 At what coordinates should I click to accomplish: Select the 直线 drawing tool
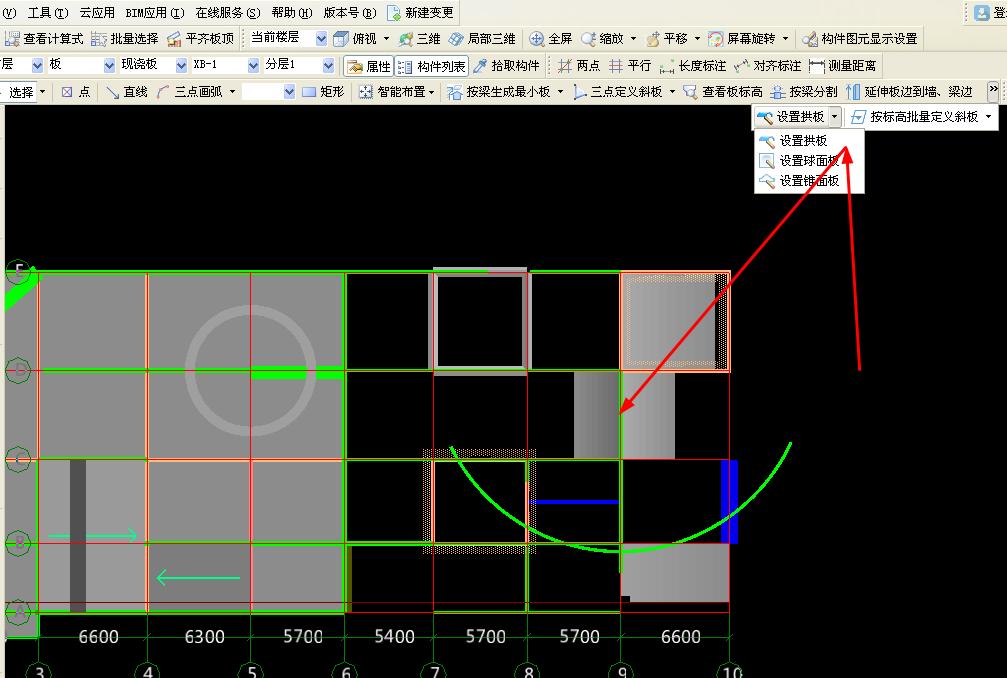[127, 92]
